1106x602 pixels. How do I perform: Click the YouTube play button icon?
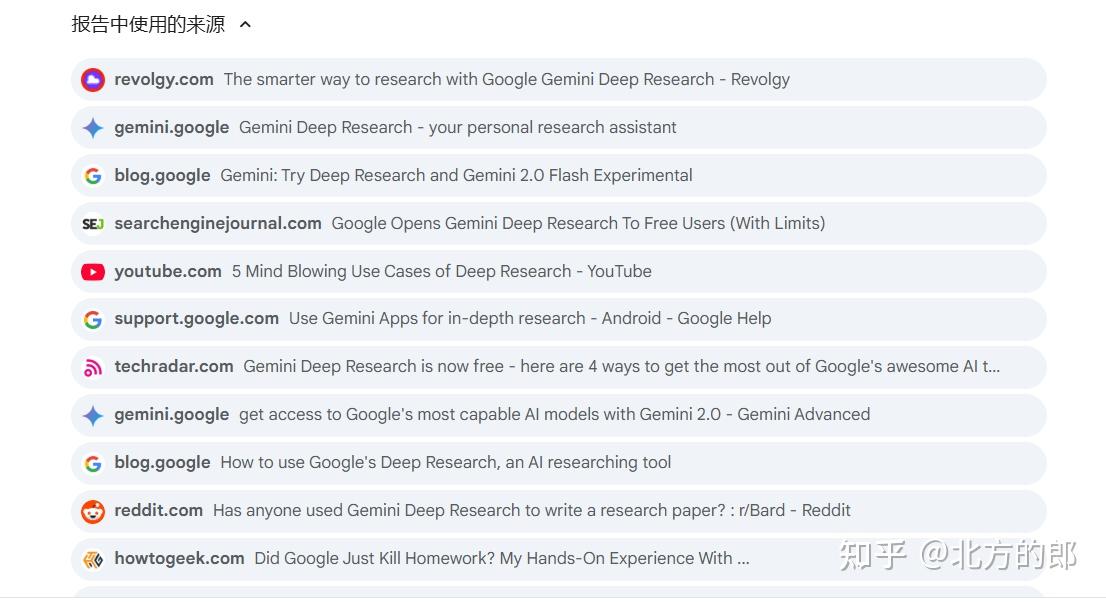[92, 271]
